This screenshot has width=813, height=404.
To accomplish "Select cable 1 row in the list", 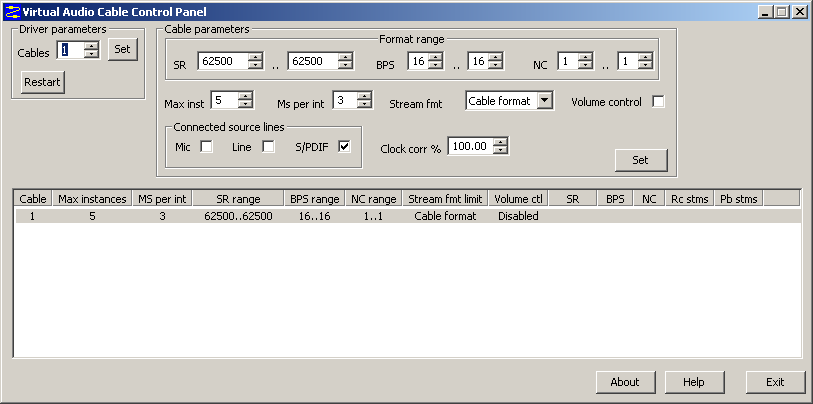I will pos(408,216).
